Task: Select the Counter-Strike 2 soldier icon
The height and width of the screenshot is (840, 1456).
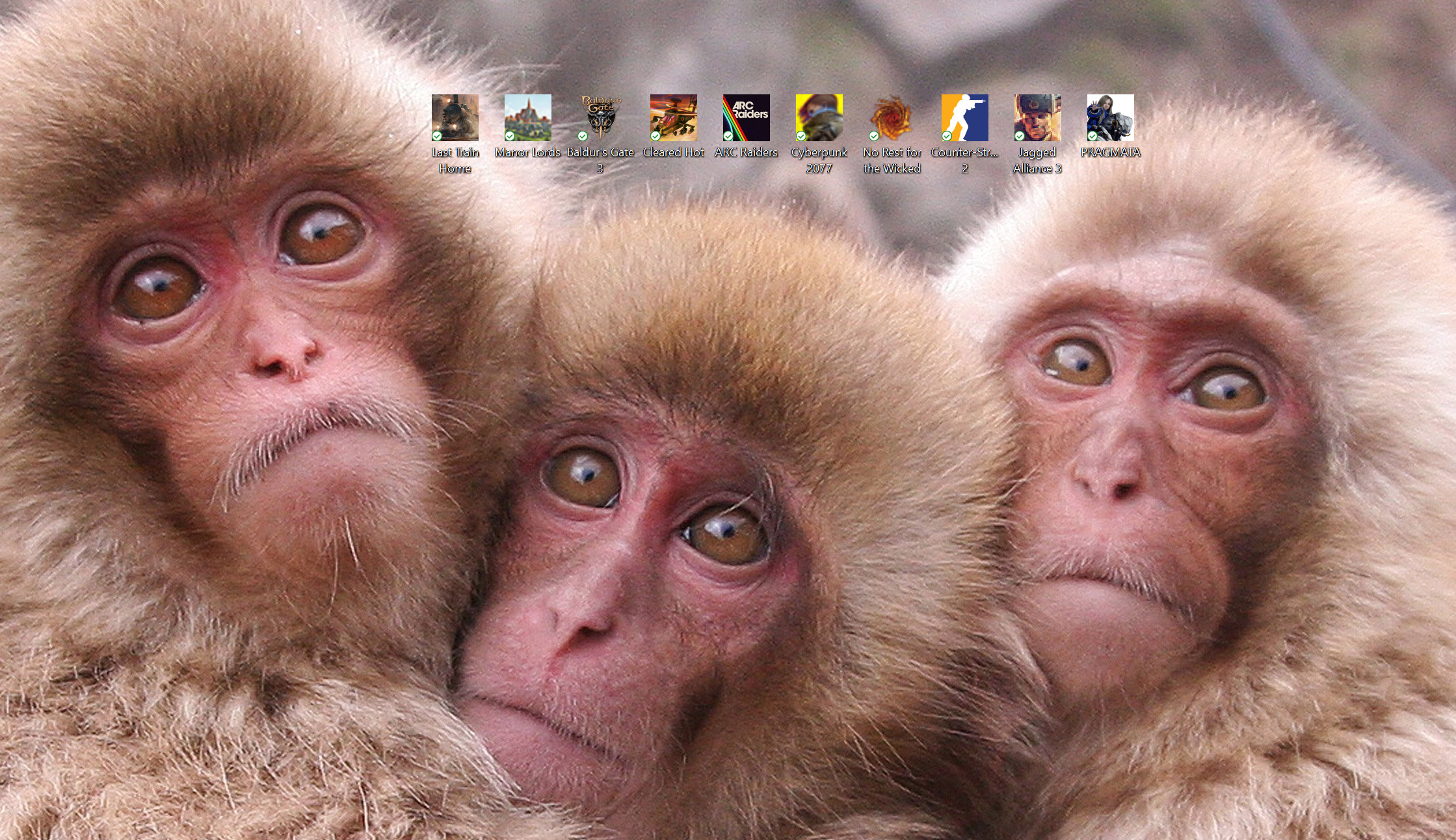Action: tap(964, 118)
